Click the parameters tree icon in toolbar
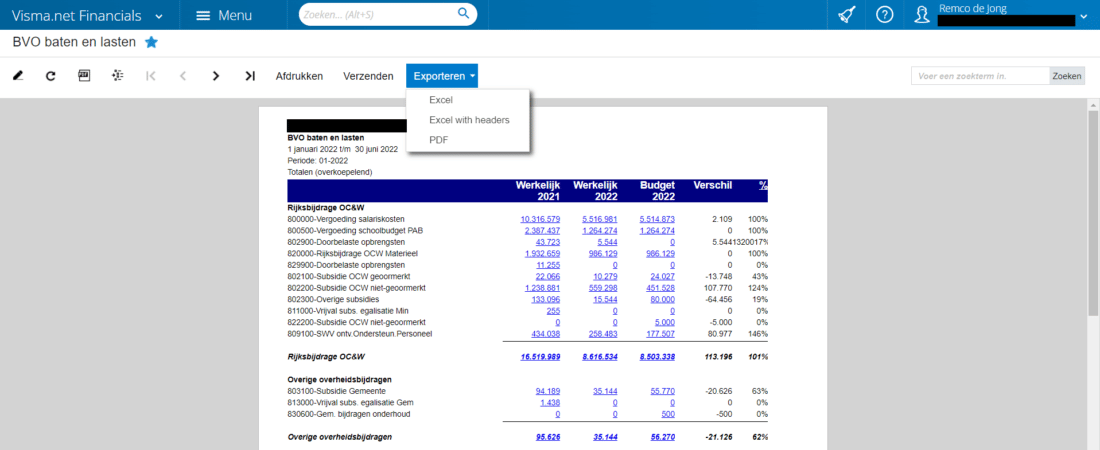 point(118,76)
